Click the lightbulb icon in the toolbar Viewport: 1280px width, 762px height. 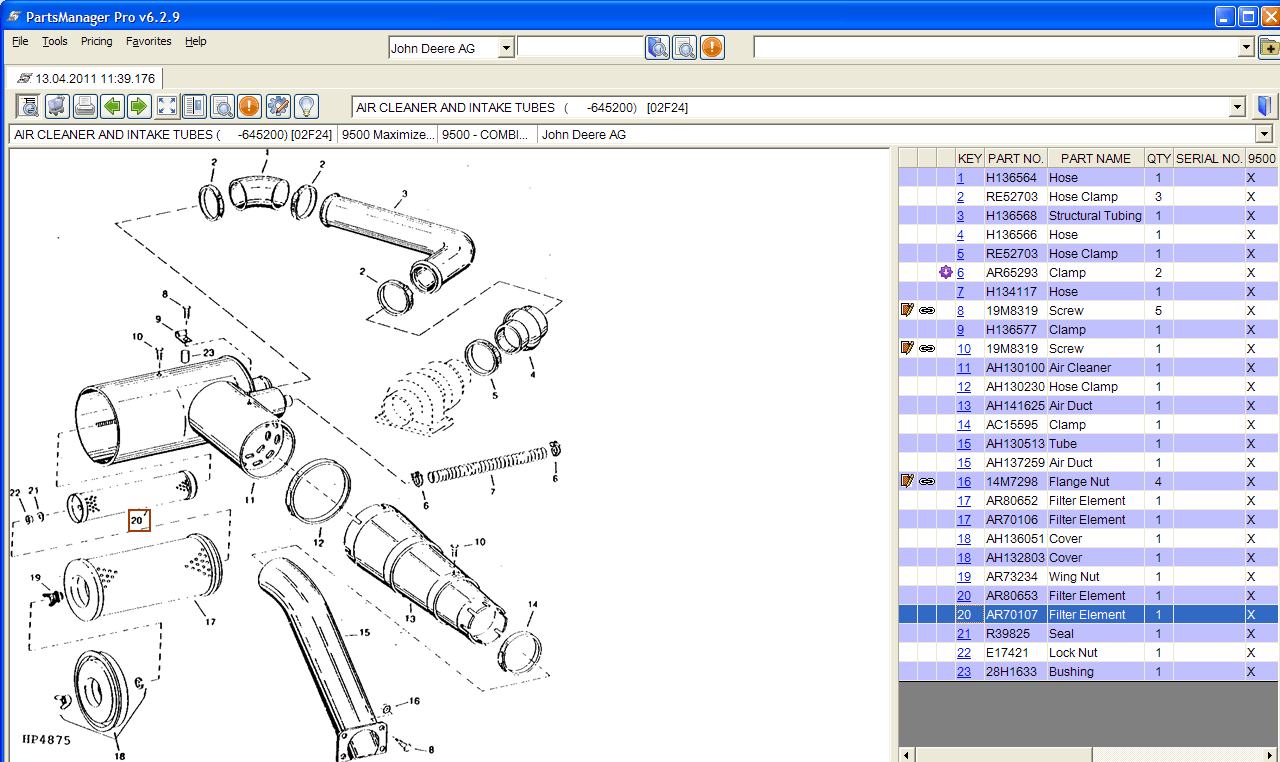(x=305, y=106)
